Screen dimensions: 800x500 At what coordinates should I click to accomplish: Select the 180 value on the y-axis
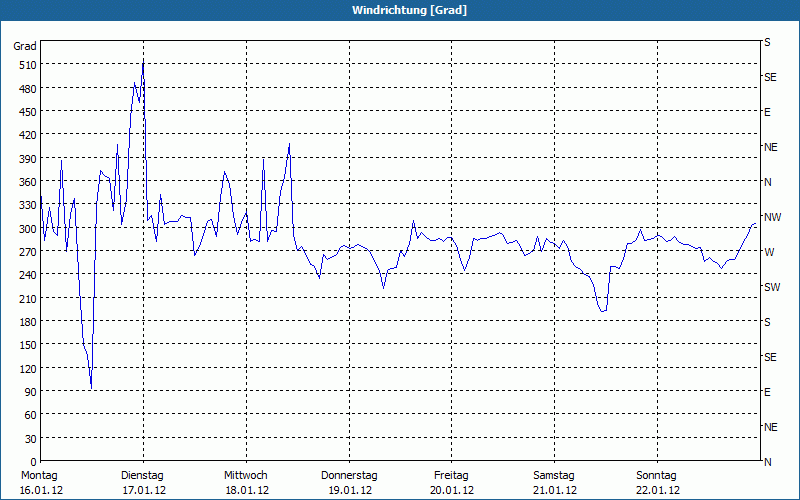tap(28, 322)
